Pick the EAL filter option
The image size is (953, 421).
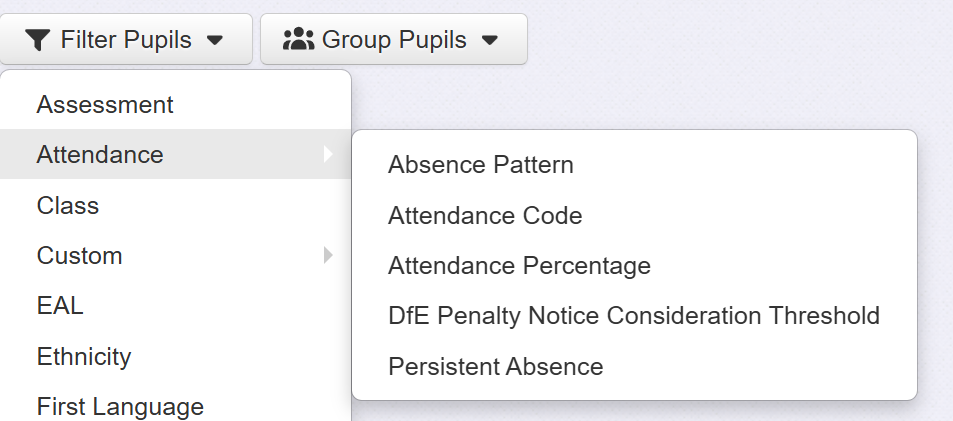click(x=60, y=305)
